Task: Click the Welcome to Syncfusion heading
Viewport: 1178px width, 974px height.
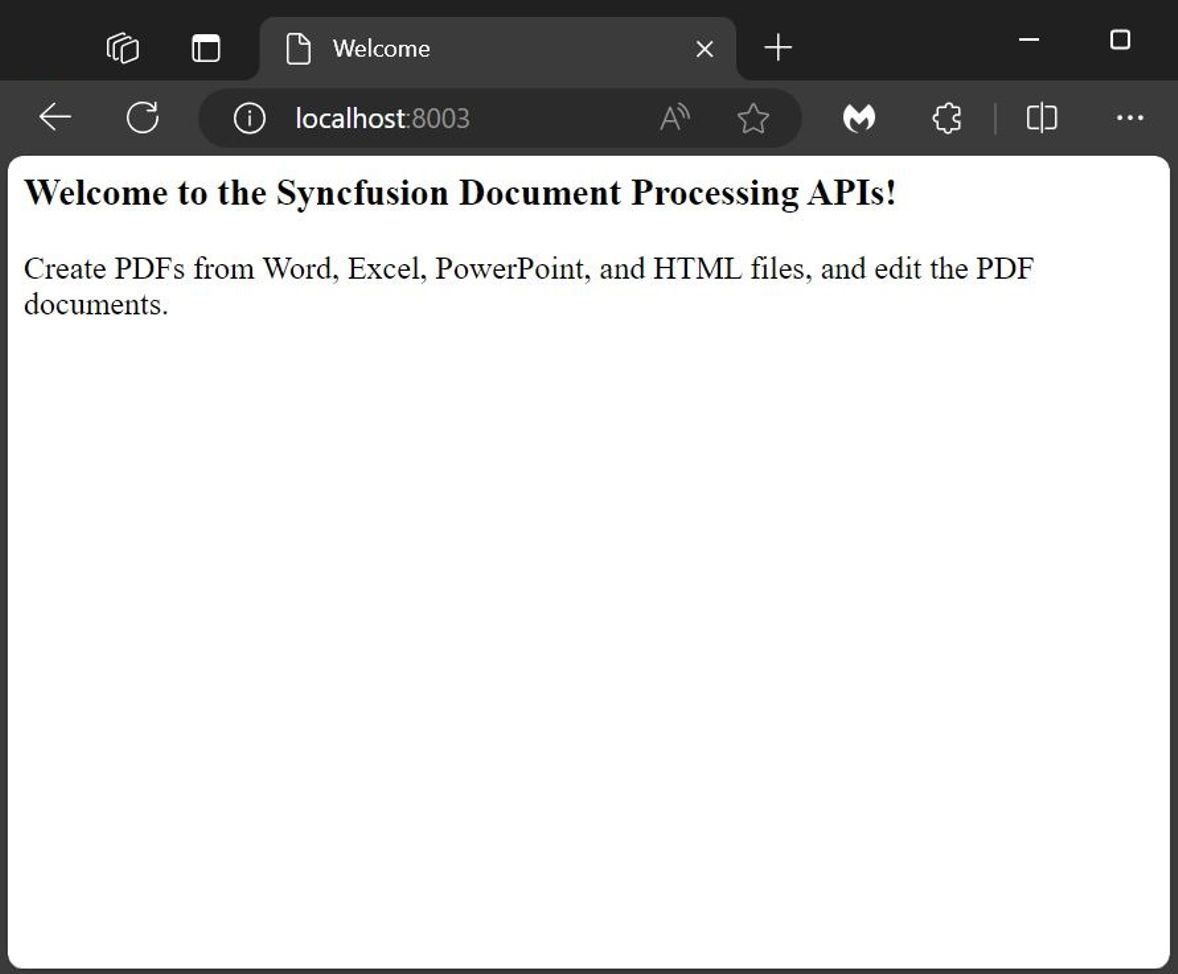Action: click(460, 192)
